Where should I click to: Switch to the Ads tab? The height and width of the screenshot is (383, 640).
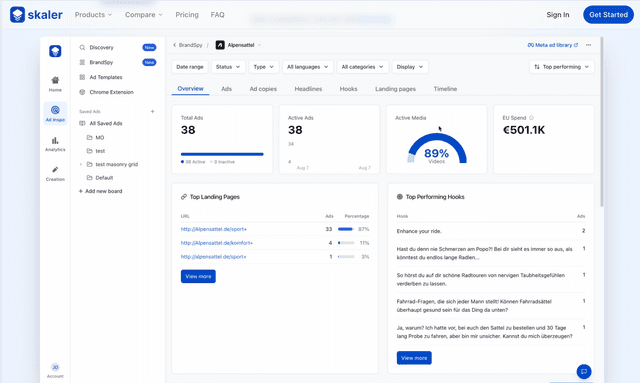point(227,89)
